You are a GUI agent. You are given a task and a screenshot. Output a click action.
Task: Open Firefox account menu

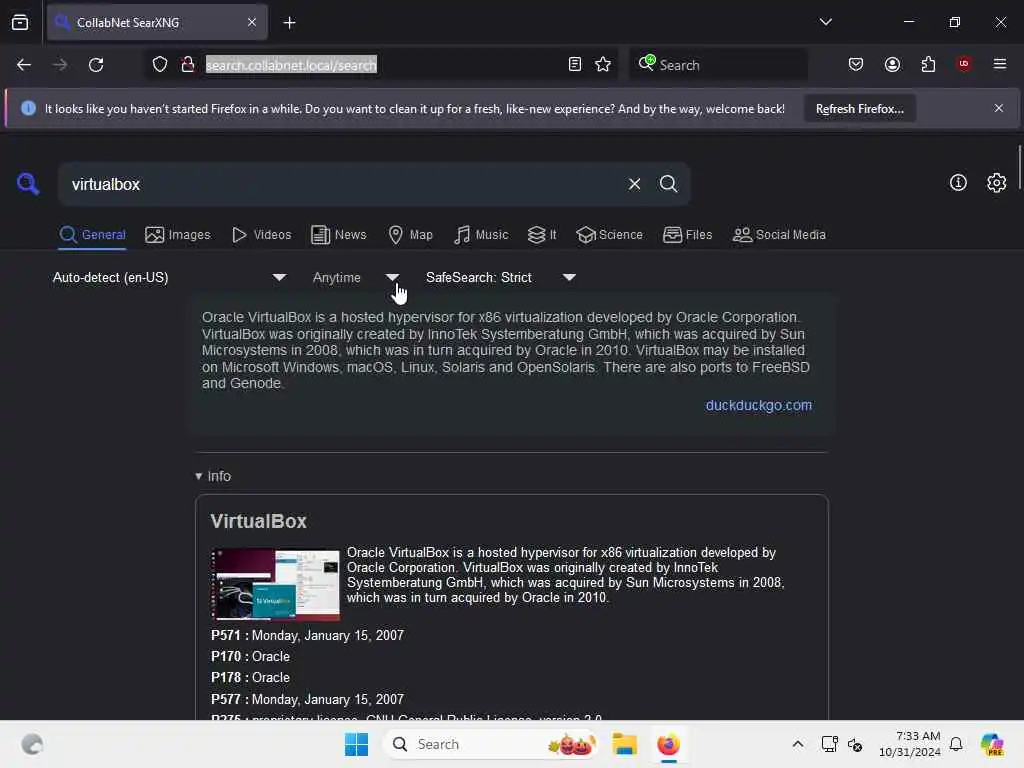click(x=892, y=65)
